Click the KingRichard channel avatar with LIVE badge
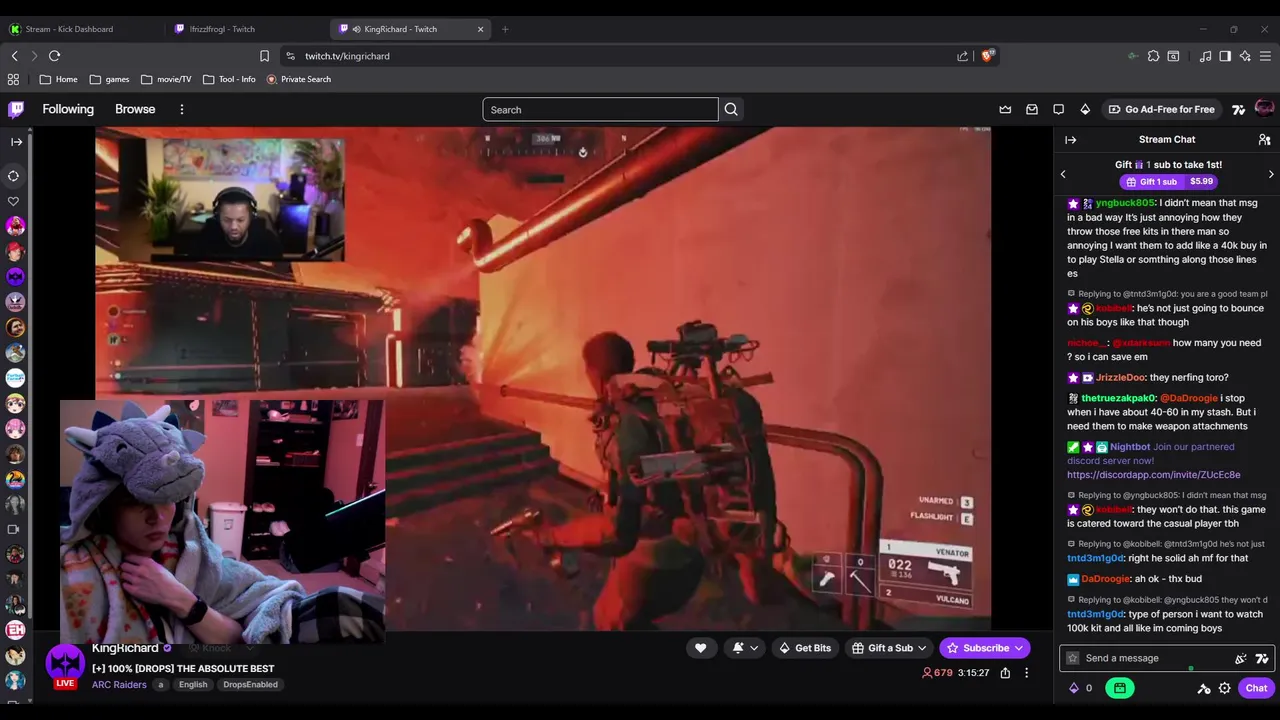 tap(65, 666)
